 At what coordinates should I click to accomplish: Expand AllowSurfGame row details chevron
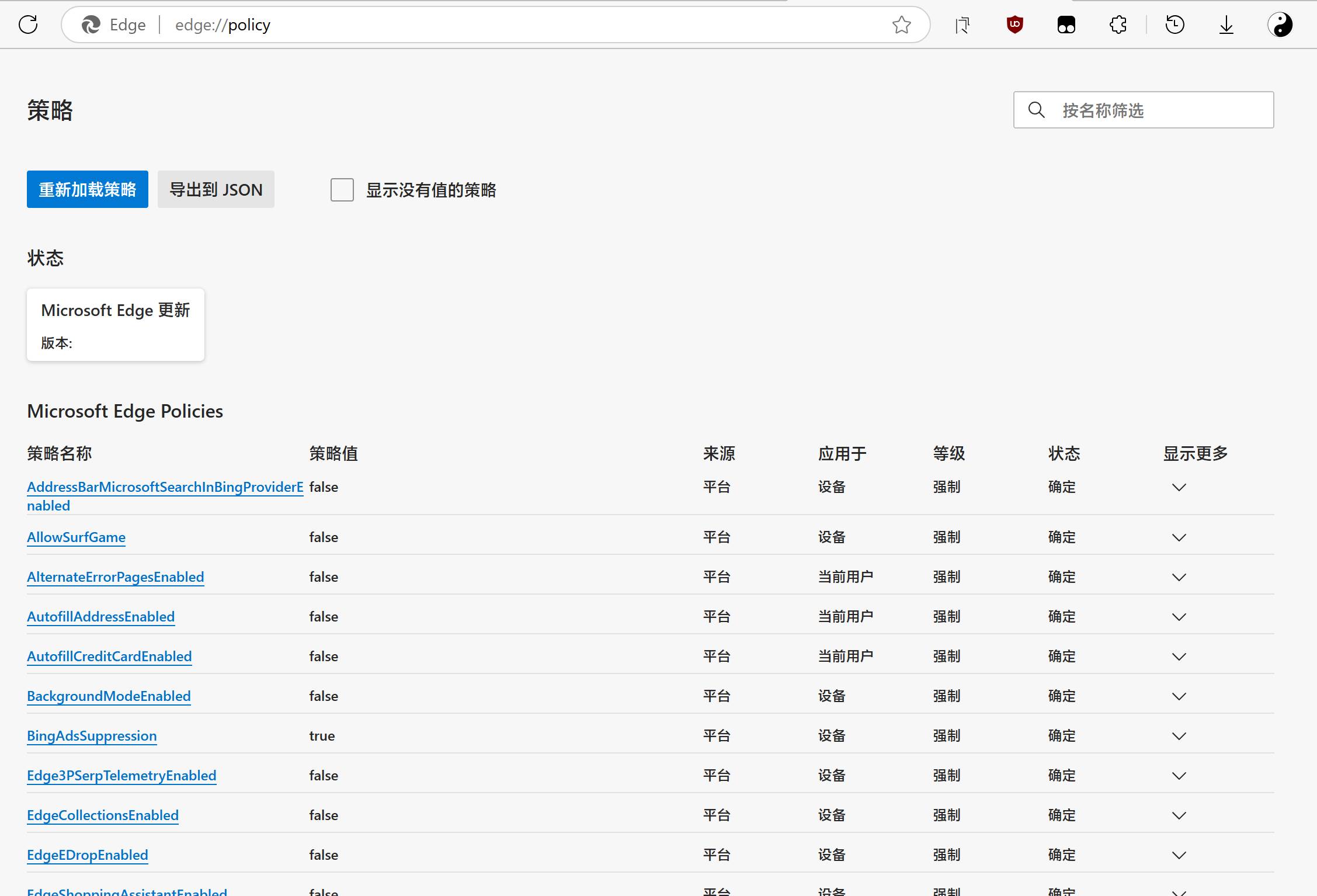(x=1179, y=537)
